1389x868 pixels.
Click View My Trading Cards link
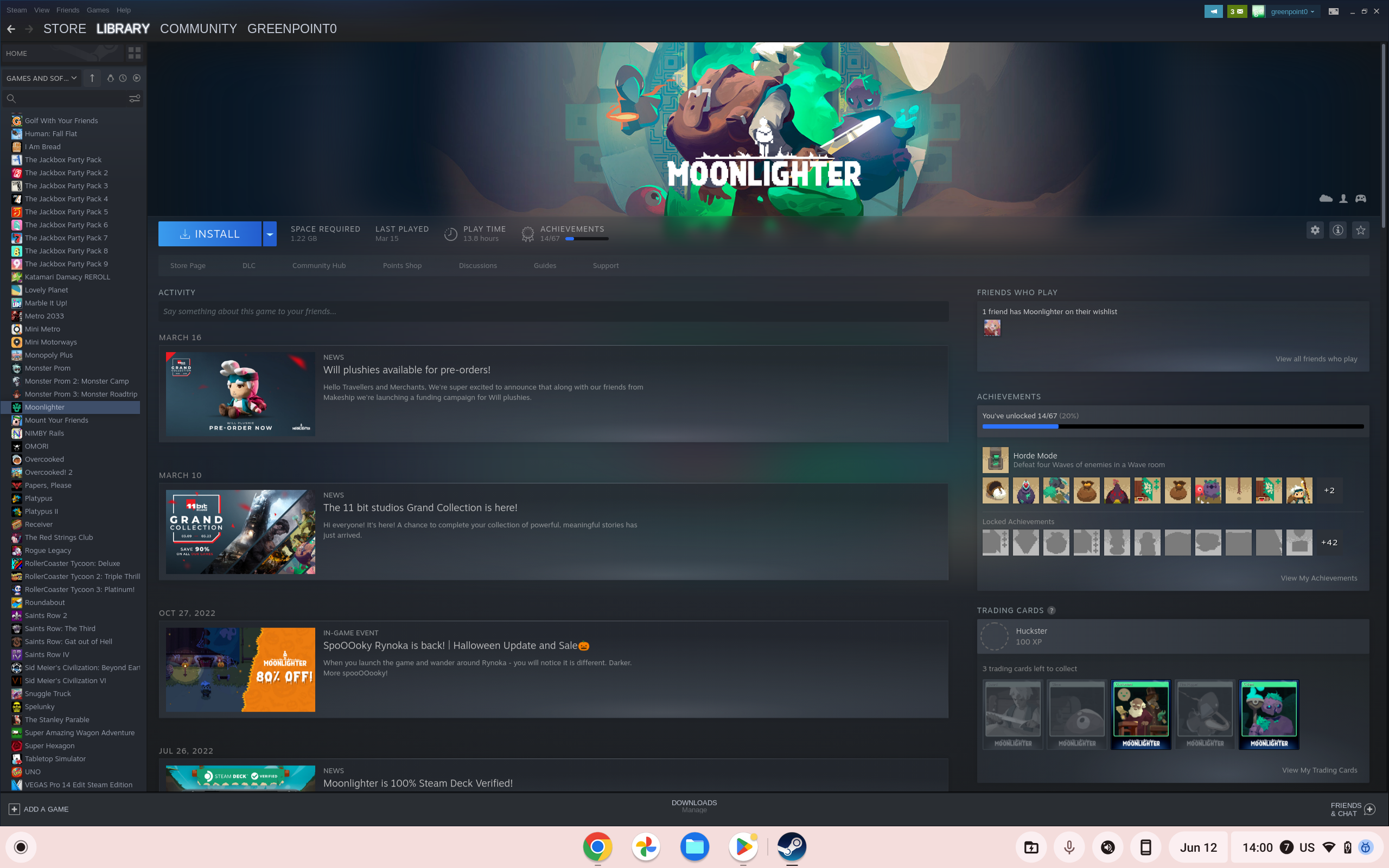[x=1320, y=770]
